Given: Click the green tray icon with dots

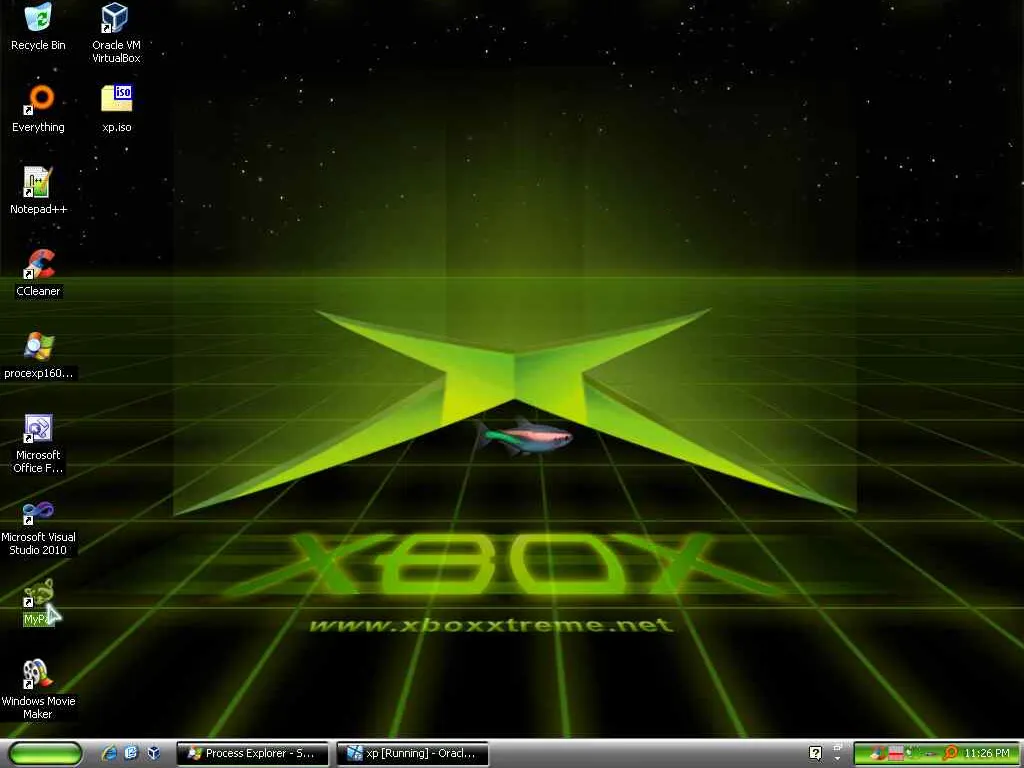Looking at the screenshot, I should click(912, 752).
